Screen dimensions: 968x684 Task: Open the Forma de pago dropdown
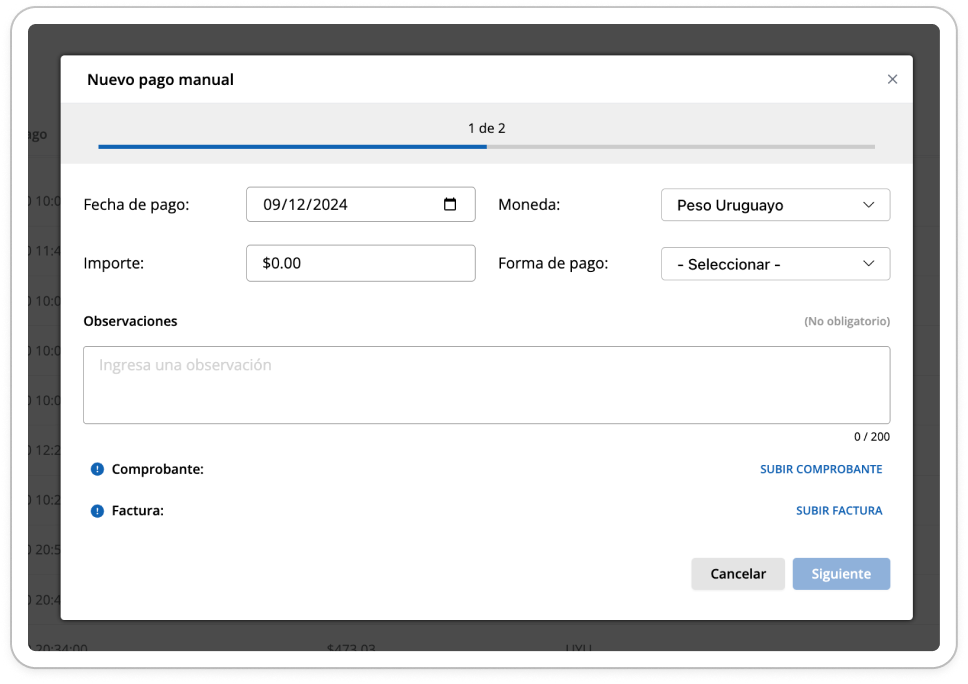775,264
